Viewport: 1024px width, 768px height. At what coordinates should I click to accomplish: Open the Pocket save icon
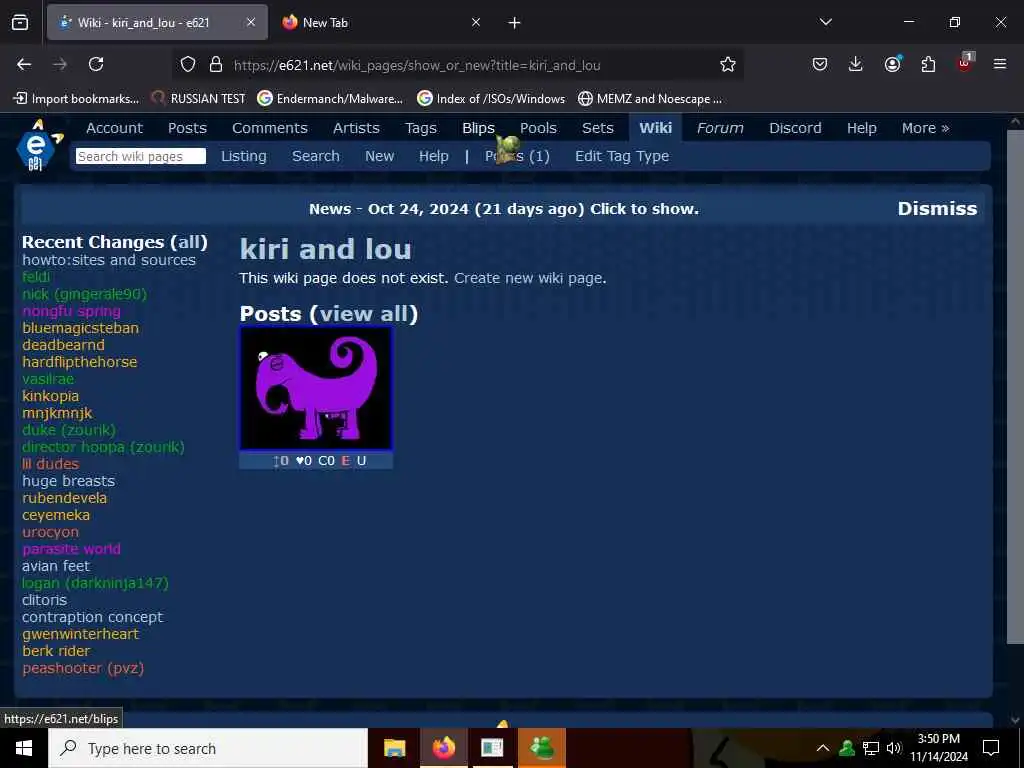[x=820, y=64]
